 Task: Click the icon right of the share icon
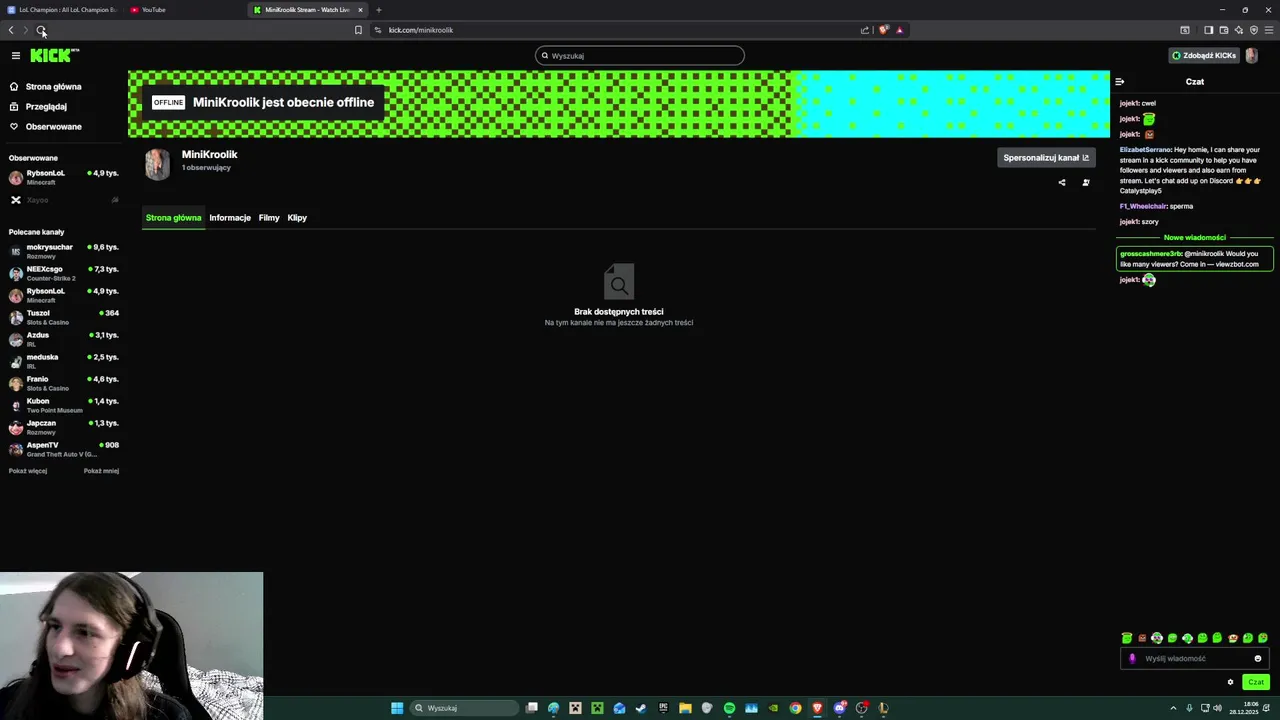point(1086,183)
